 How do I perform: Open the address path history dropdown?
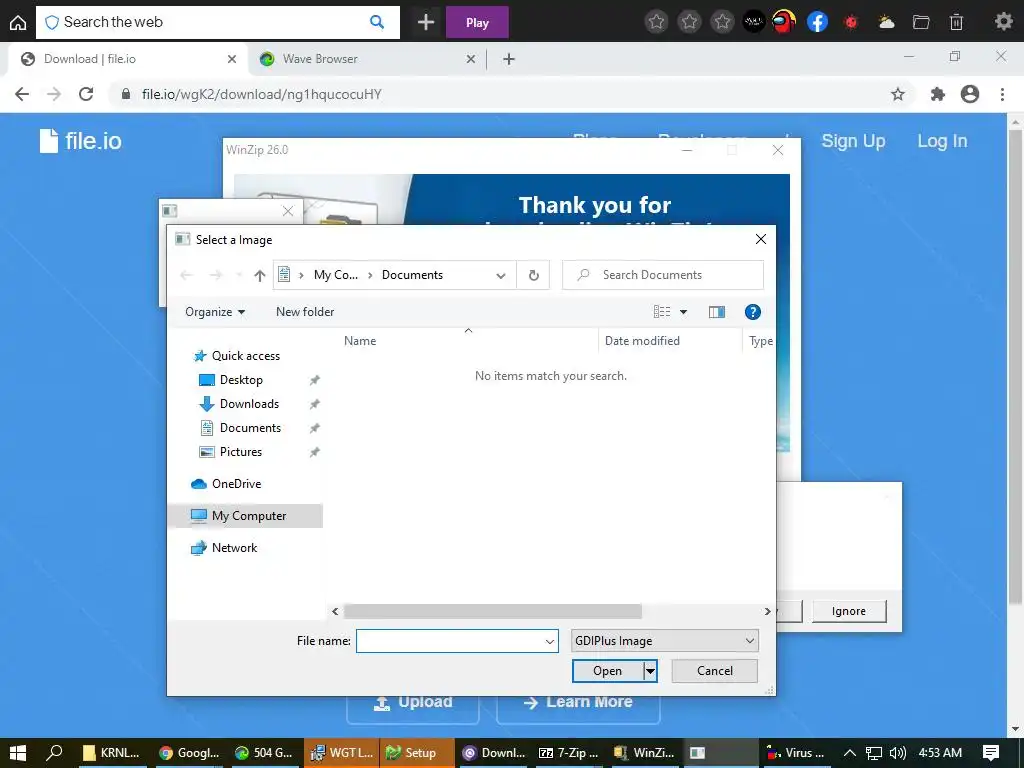tap(501, 276)
